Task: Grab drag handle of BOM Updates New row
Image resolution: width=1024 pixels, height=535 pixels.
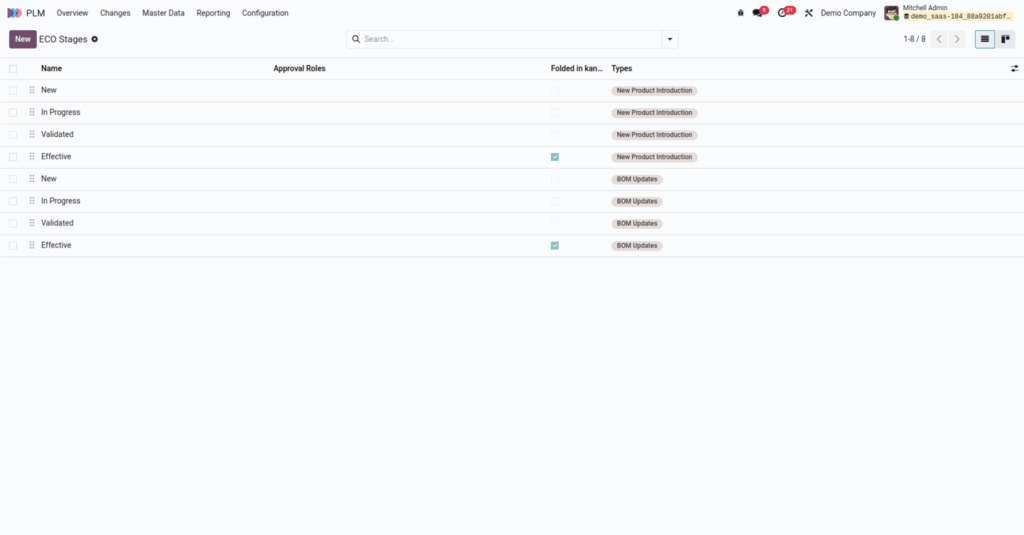Action: pyautogui.click(x=32, y=179)
